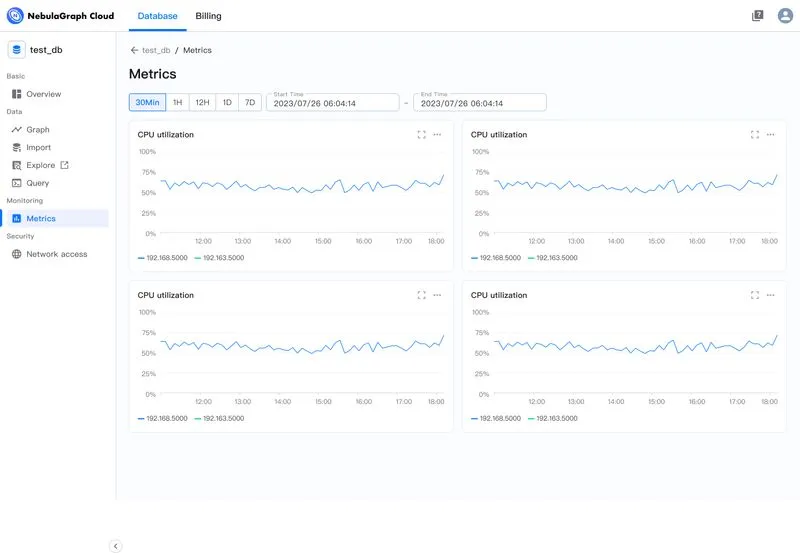Click the test_db breadcrumb link
Viewport: 800px width, 553px height.
point(156,50)
